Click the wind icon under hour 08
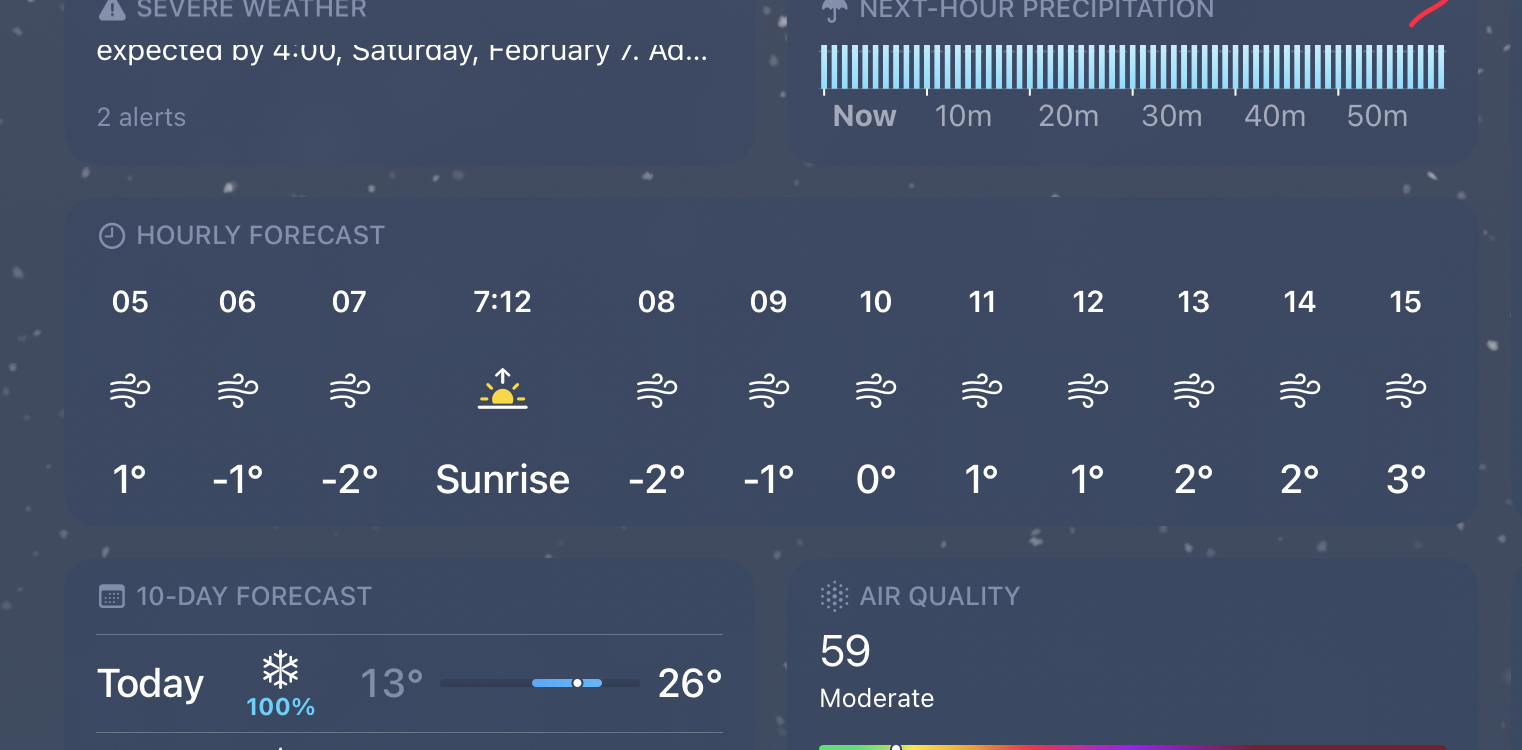 pos(656,390)
